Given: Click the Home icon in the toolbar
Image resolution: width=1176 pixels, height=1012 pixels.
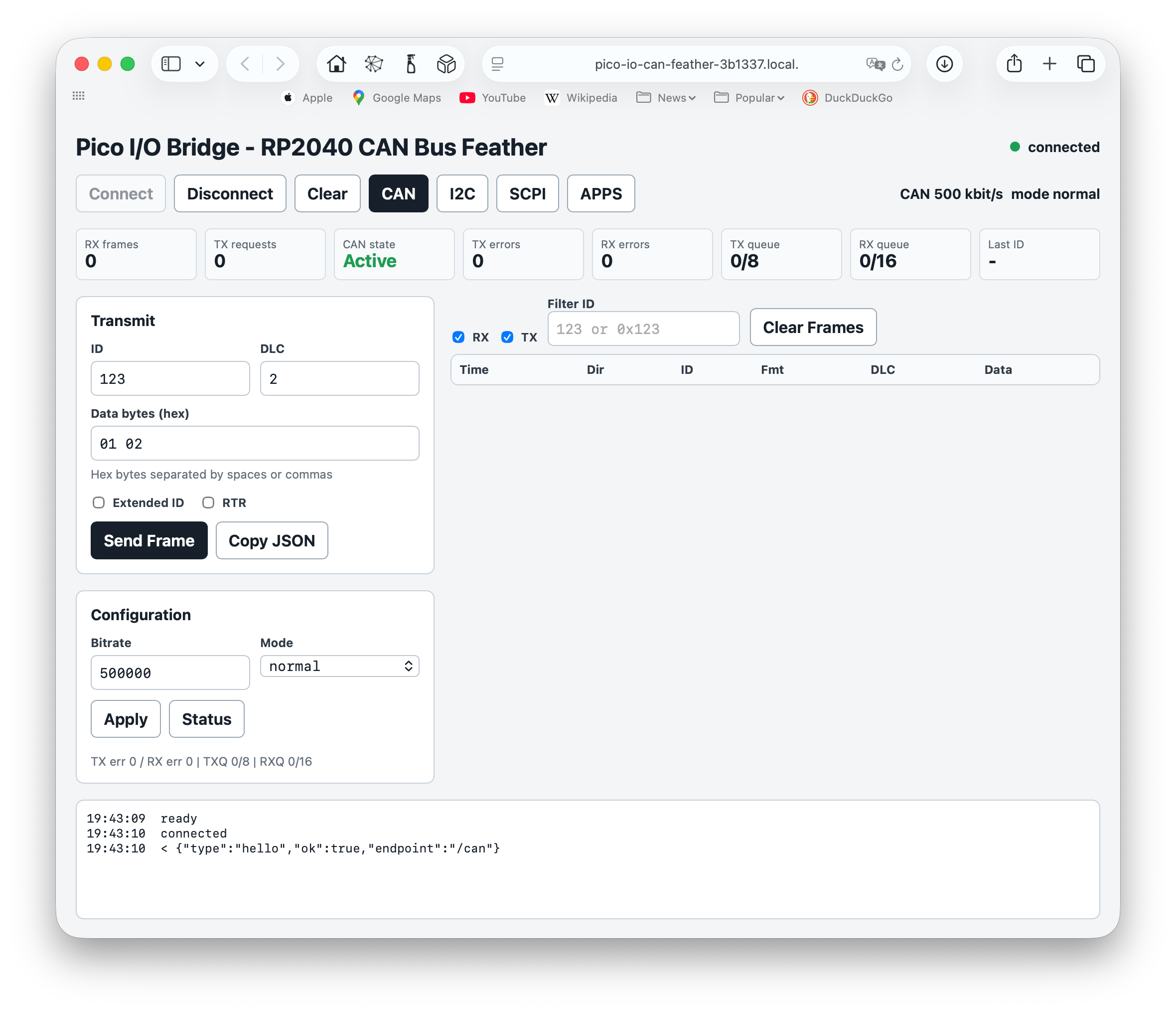Looking at the screenshot, I should click(336, 64).
